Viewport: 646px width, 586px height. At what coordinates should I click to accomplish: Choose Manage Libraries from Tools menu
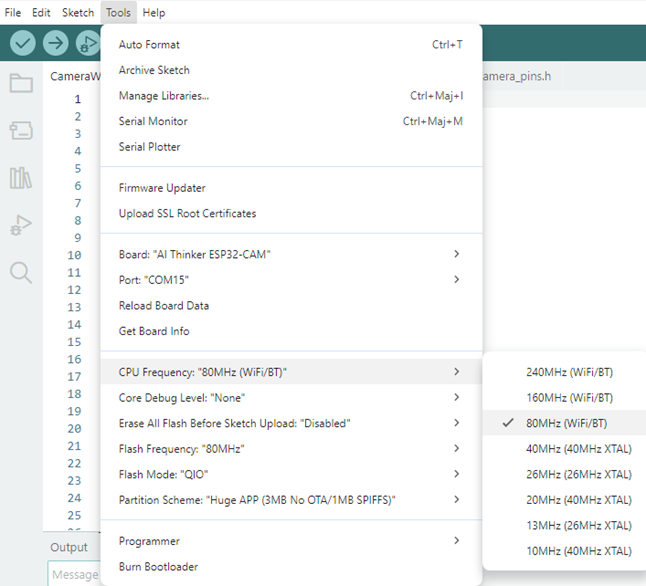coord(164,96)
